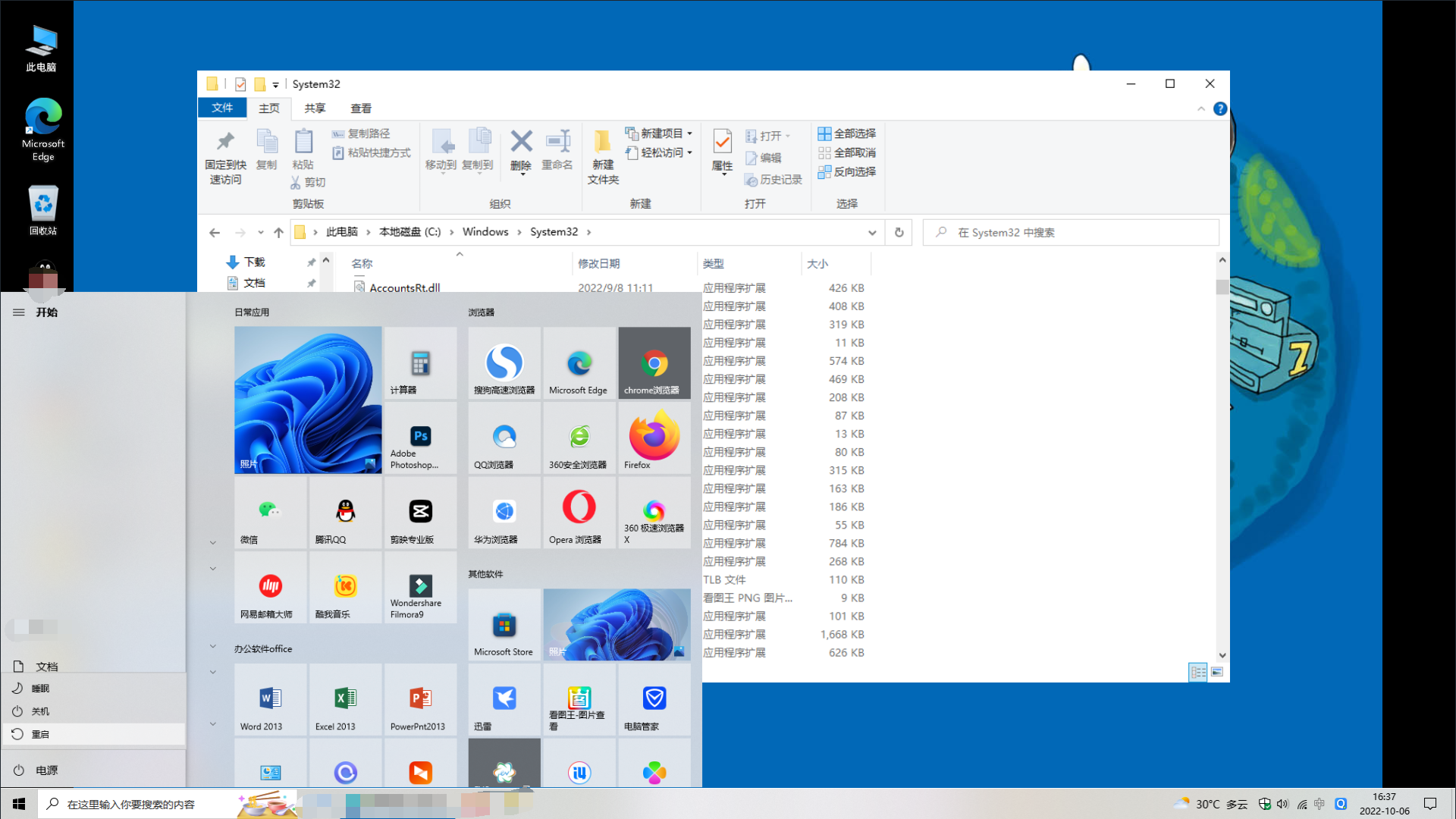Click 查看 ribbon tab
Image resolution: width=1456 pixels, height=819 pixels.
pyautogui.click(x=360, y=107)
